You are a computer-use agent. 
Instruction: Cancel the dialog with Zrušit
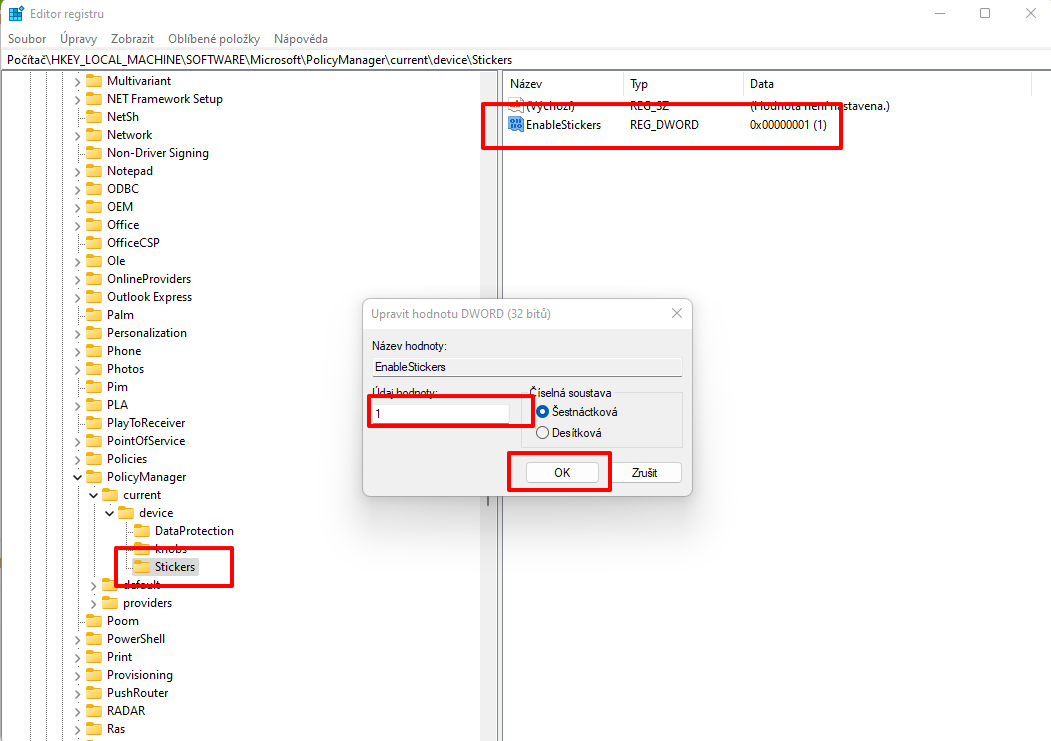[x=644, y=472]
